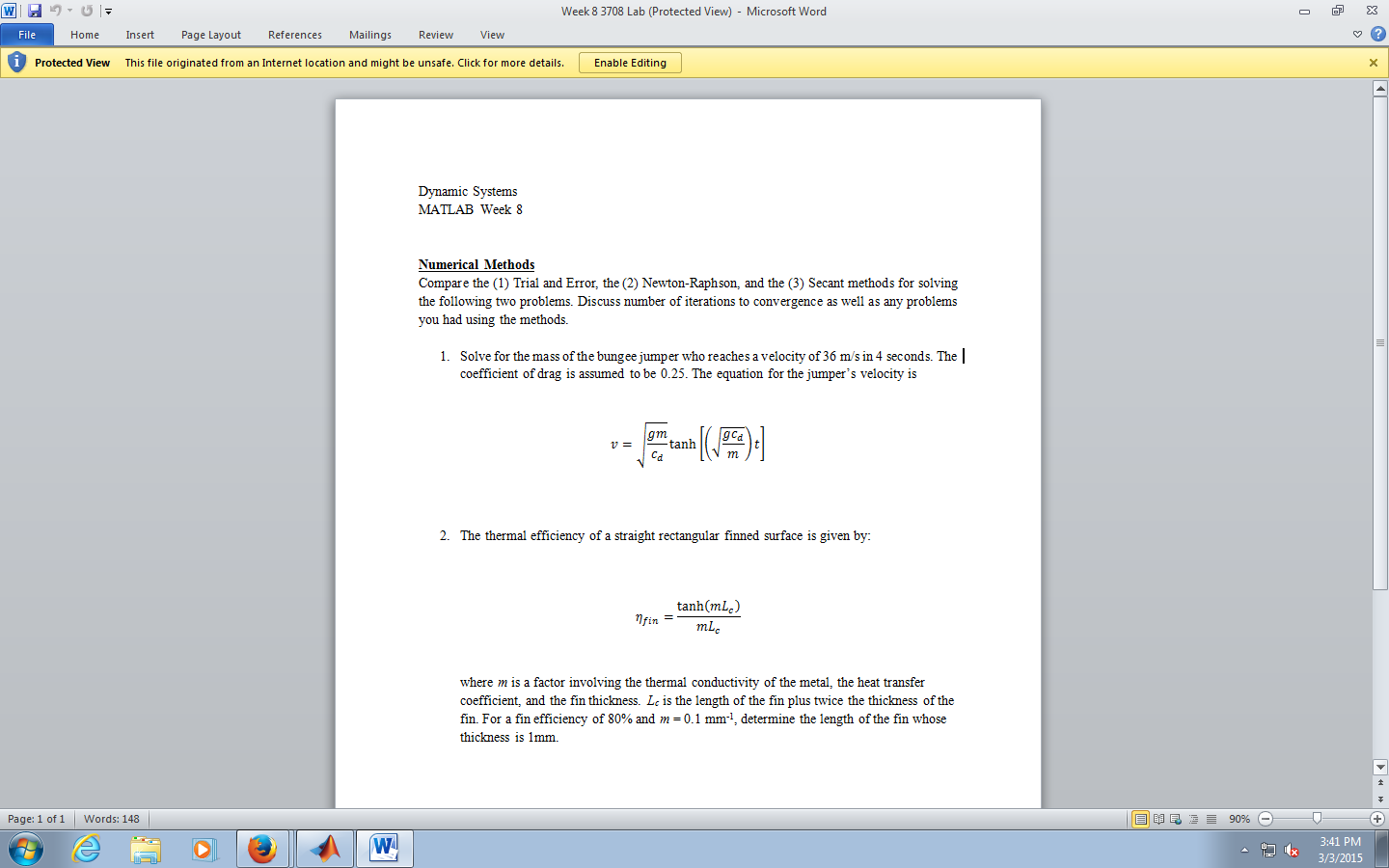Click the Undo icon
This screenshot has height=868, width=1389.
(55, 11)
